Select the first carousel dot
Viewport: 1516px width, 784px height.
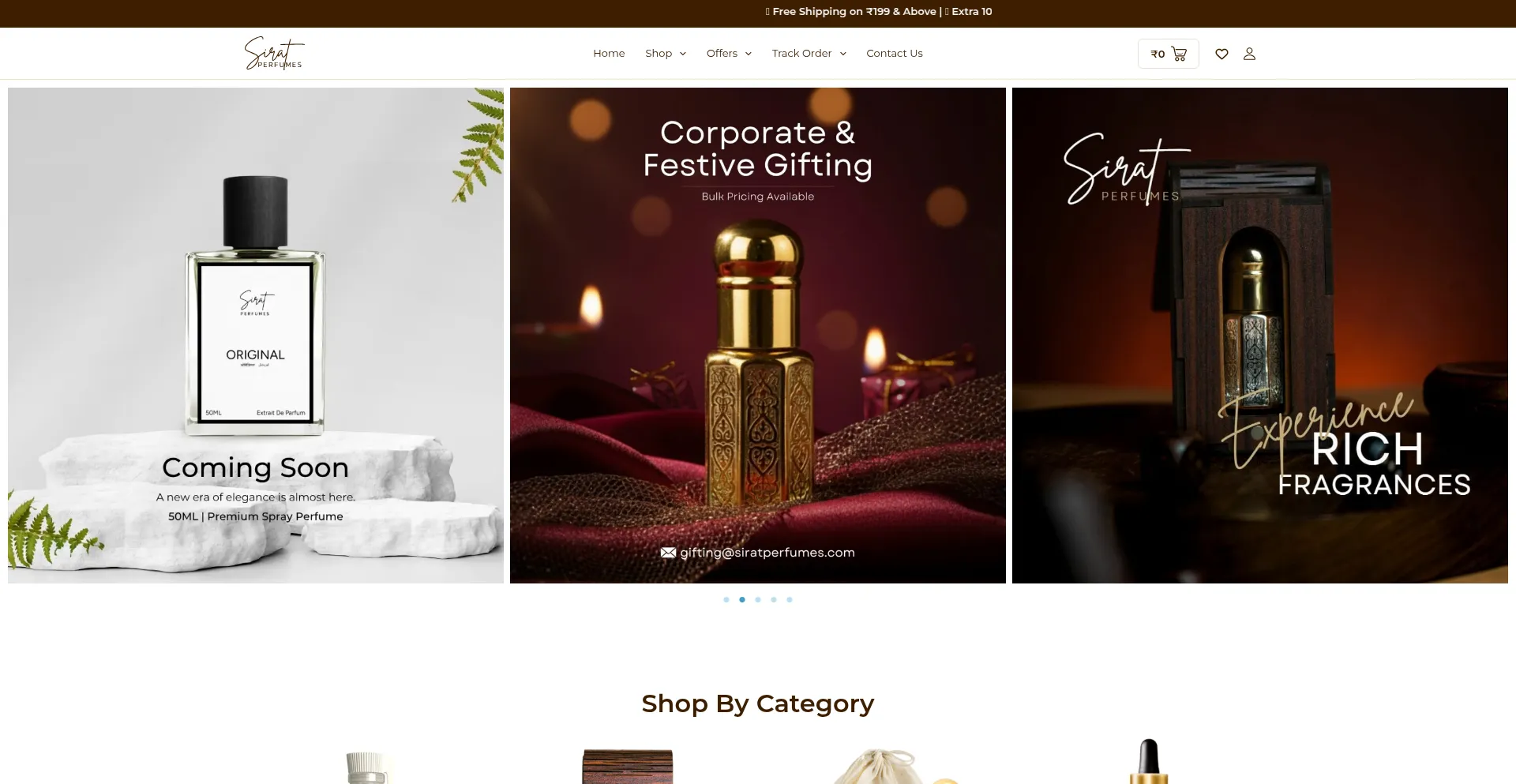(x=726, y=600)
